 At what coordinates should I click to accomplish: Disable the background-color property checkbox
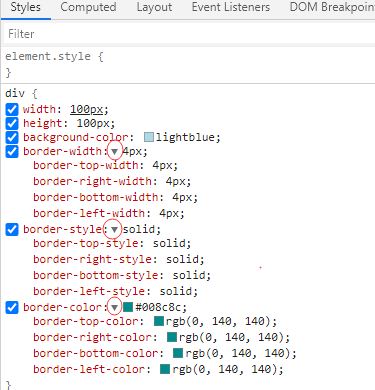coord(12,137)
